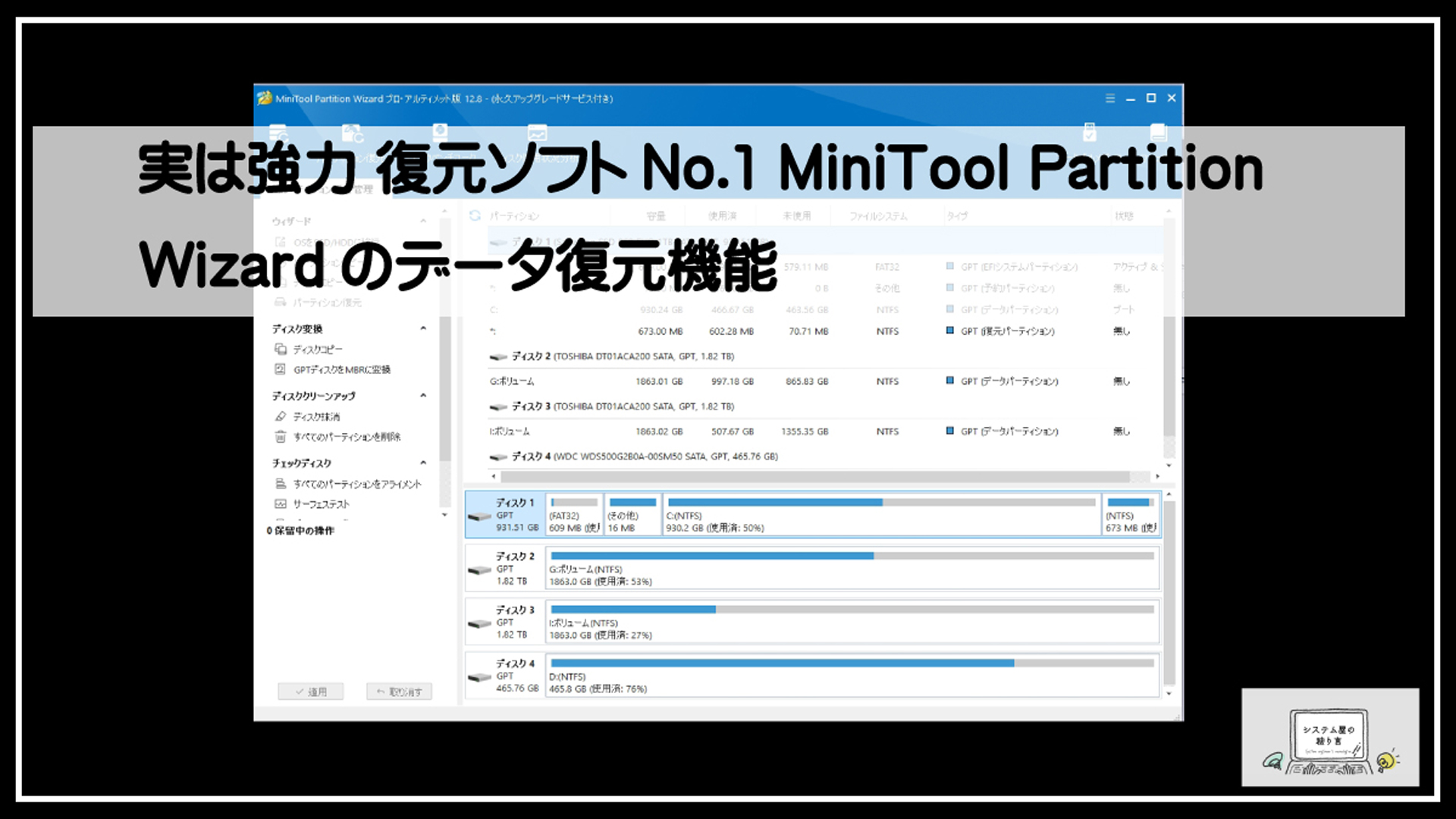1456x819 pixels.
Task: Click 0 保留中の操作 pending operations label
Action: point(300,531)
